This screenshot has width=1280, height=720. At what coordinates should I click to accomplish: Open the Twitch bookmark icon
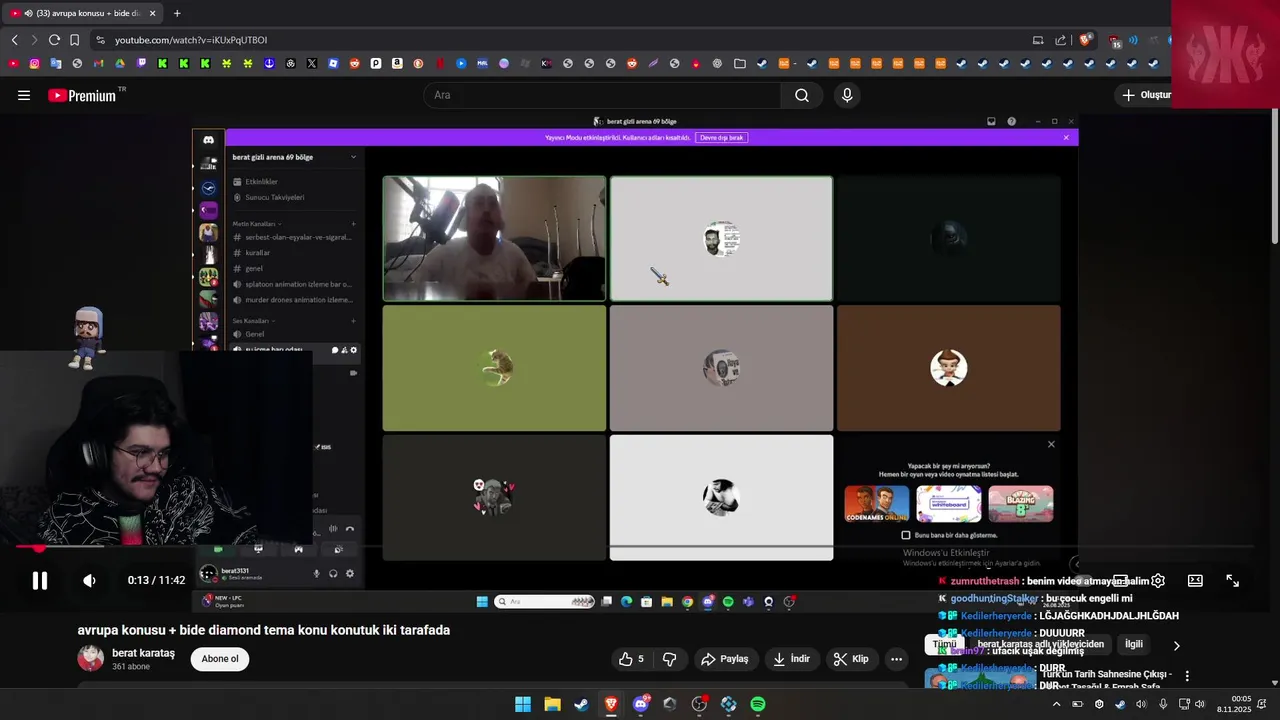141,63
